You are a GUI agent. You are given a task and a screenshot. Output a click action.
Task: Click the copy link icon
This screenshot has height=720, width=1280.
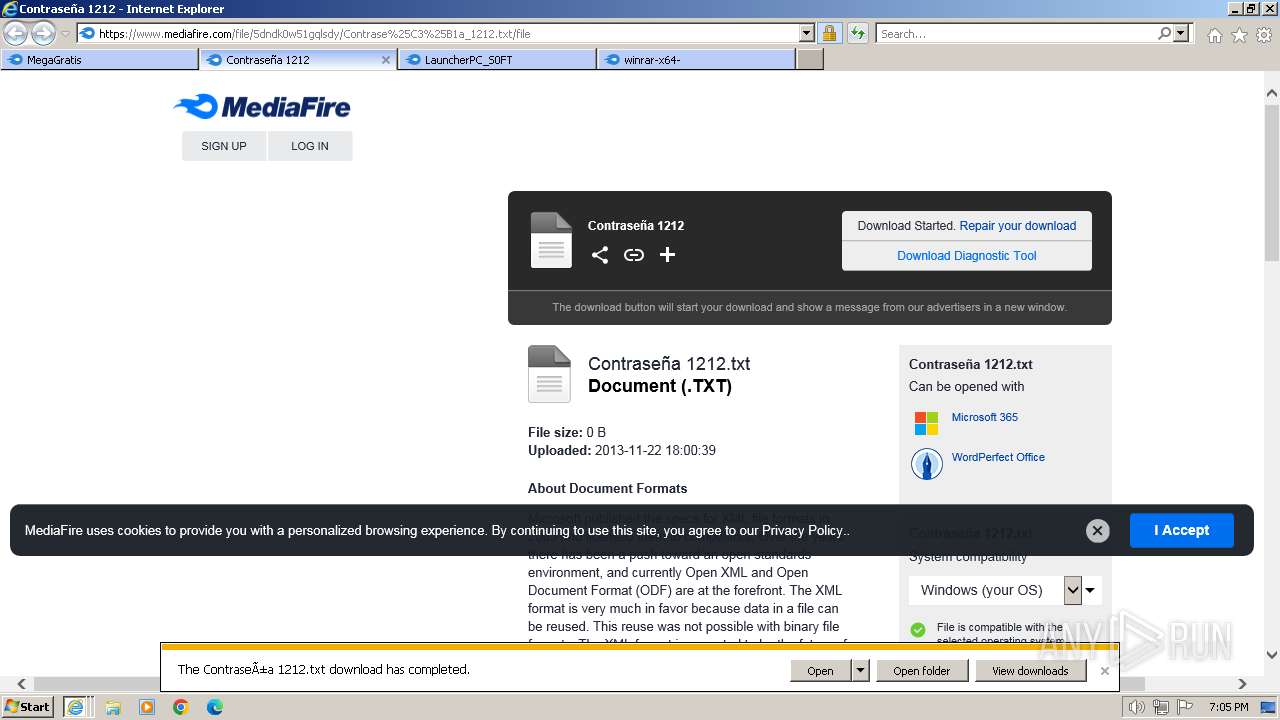(634, 255)
